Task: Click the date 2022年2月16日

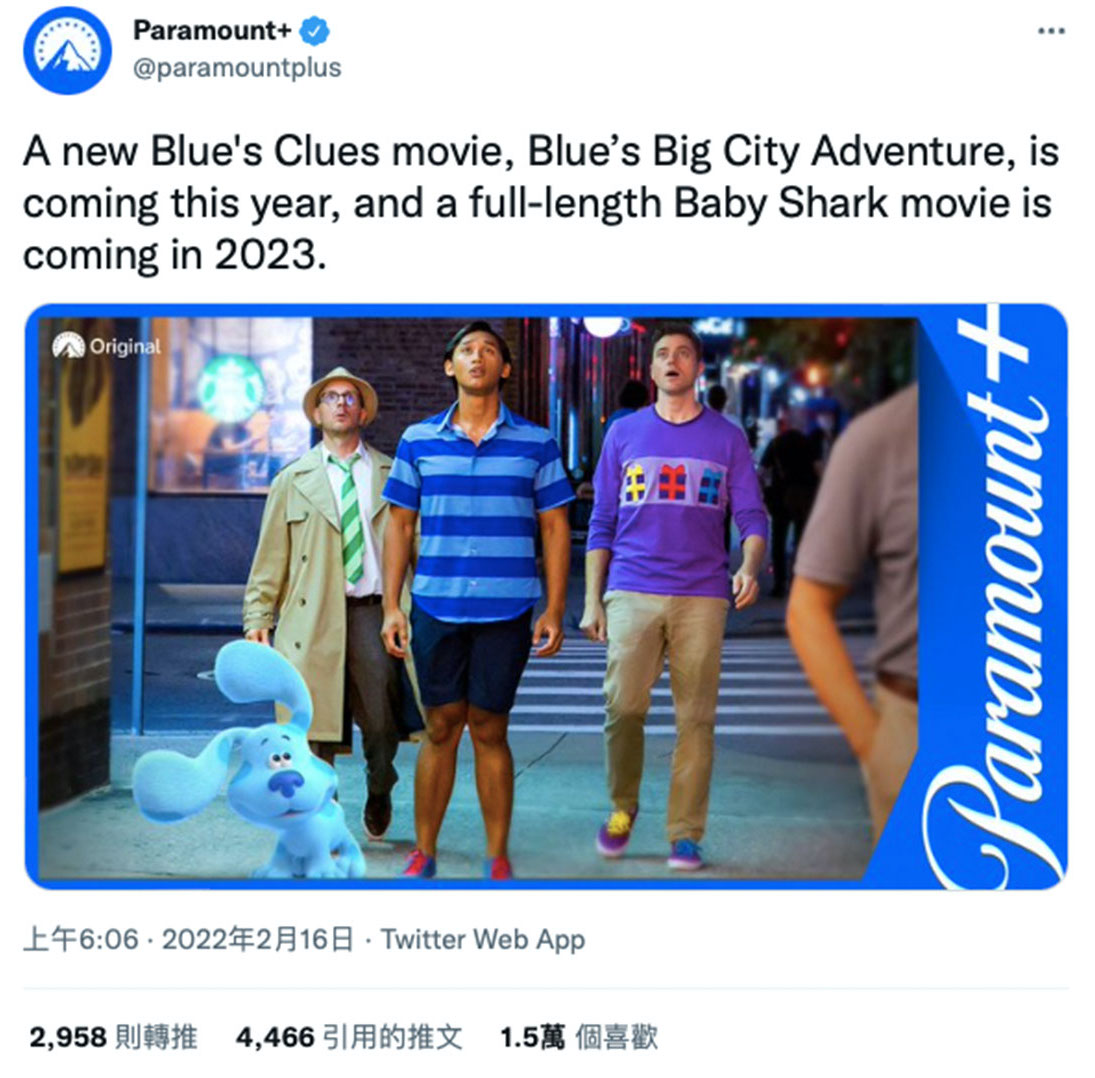Action: [258, 940]
